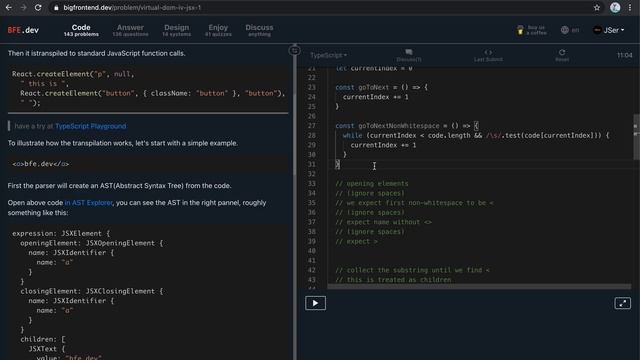Open the in AST Explorer link
The image size is (640, 360).
click(x=89, y=203)
